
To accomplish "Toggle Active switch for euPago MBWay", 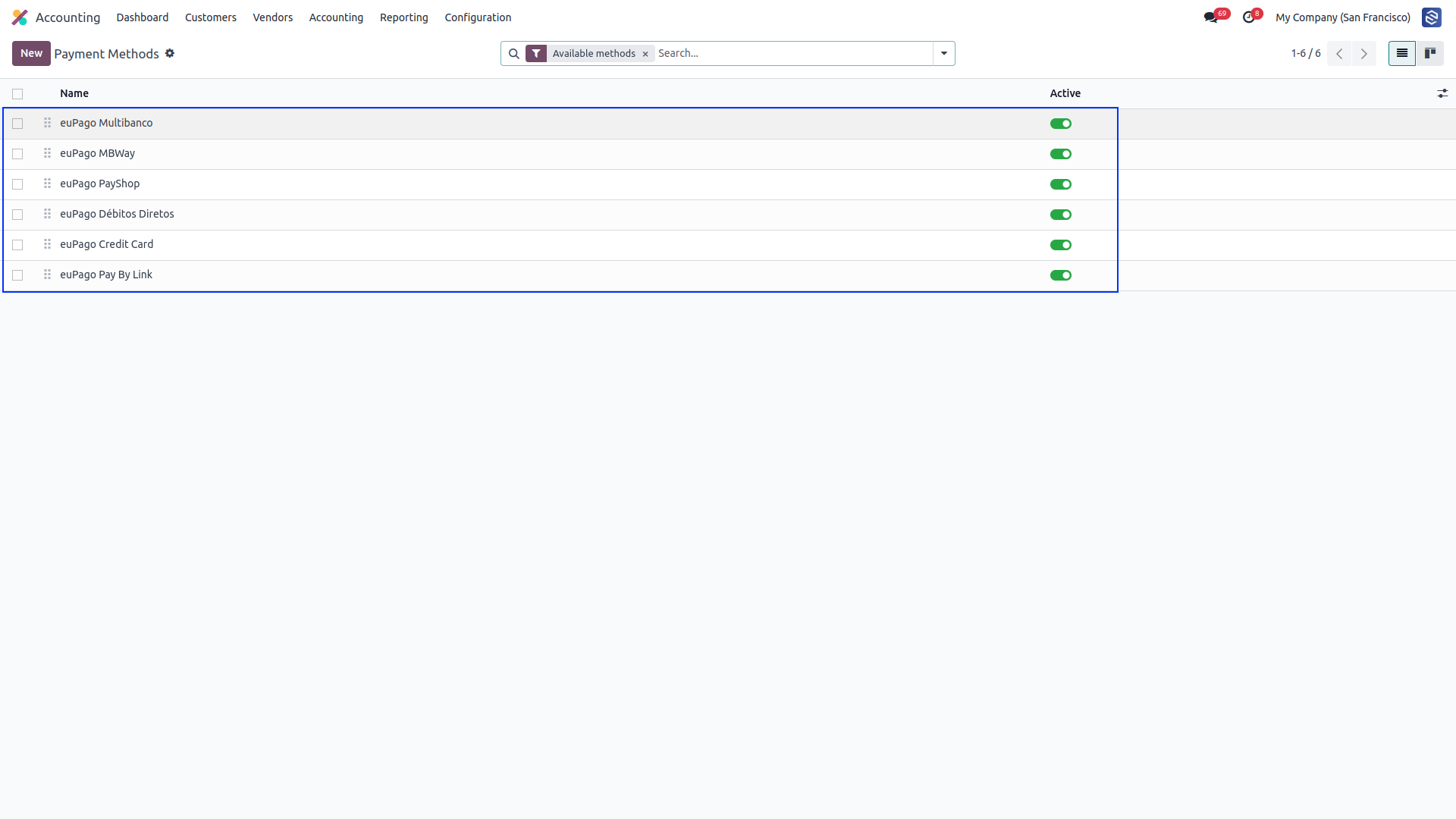I will pos(1060,154).
